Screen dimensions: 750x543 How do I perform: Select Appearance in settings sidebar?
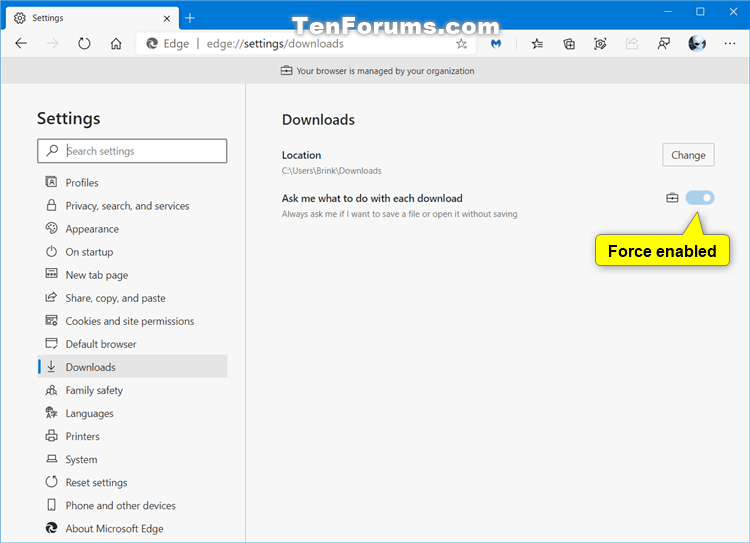[x=92, y=229]
